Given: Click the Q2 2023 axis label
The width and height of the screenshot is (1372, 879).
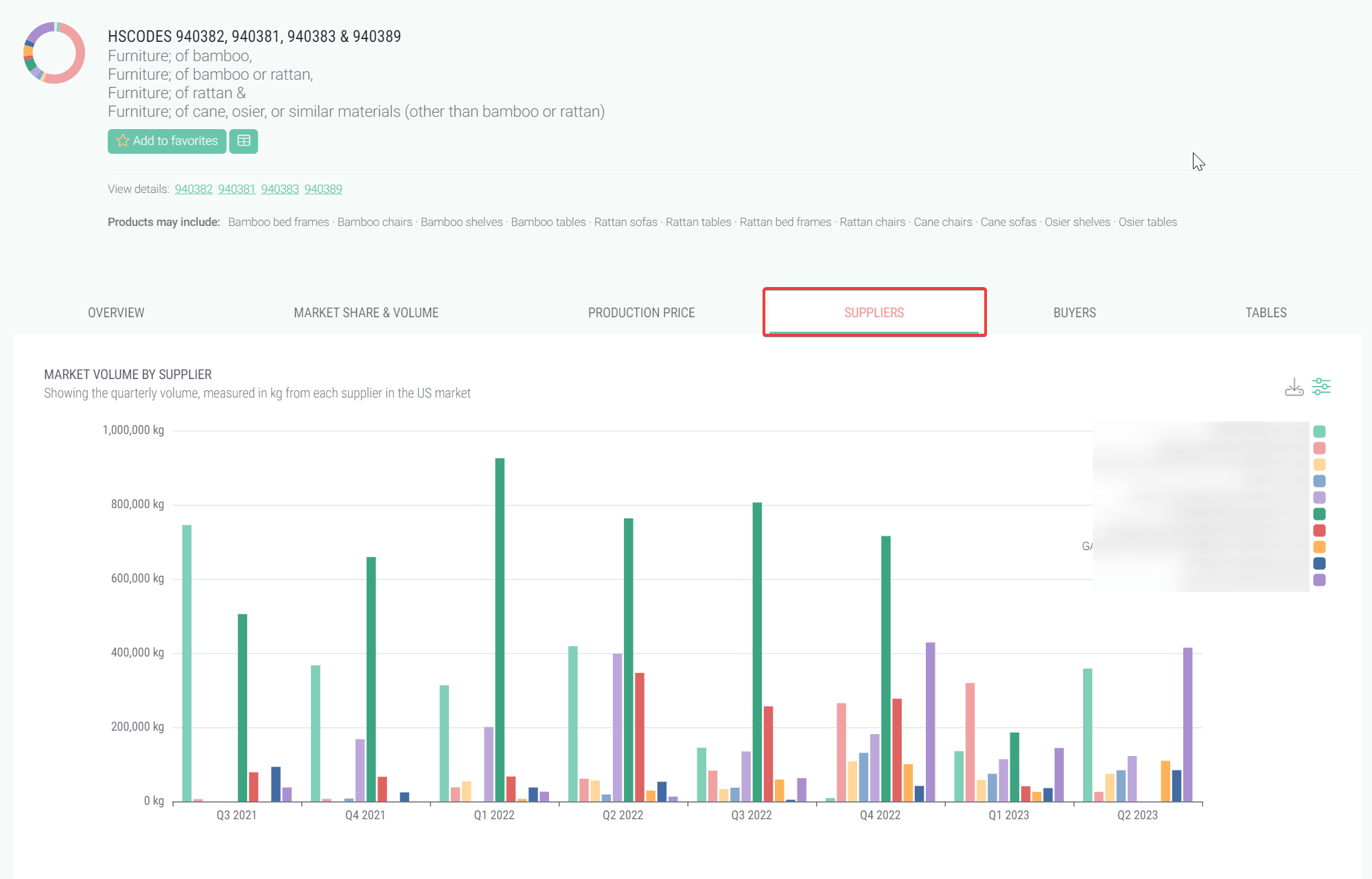Looking at the screenshot, I should (x=1137, y=815).
